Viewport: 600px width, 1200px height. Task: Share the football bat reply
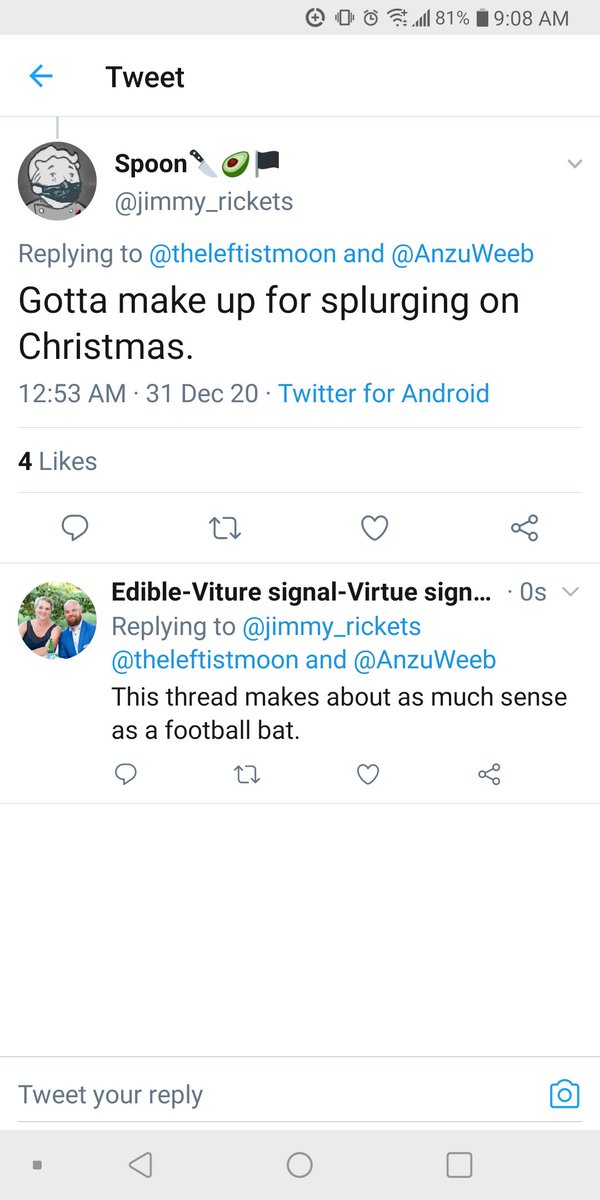pyautogui.click(x=489, y=774)
